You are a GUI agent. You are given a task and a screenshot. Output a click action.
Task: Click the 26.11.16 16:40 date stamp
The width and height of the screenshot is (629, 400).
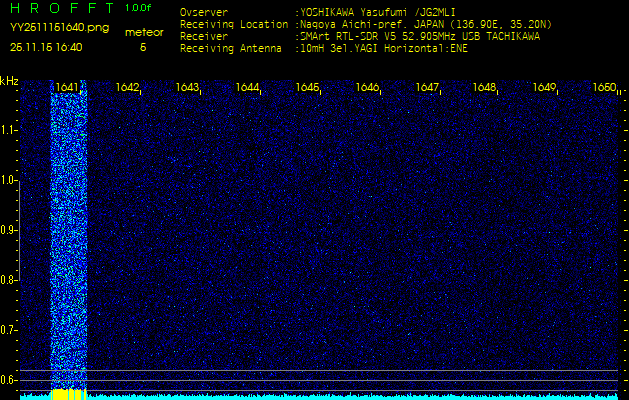46,47
